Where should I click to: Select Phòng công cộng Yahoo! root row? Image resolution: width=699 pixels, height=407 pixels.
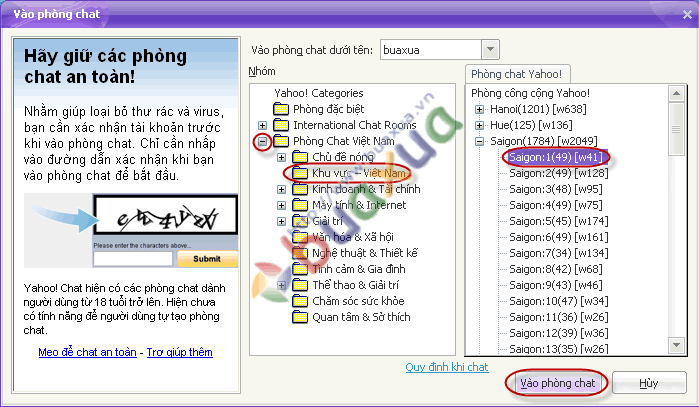[x=530, y=93]
